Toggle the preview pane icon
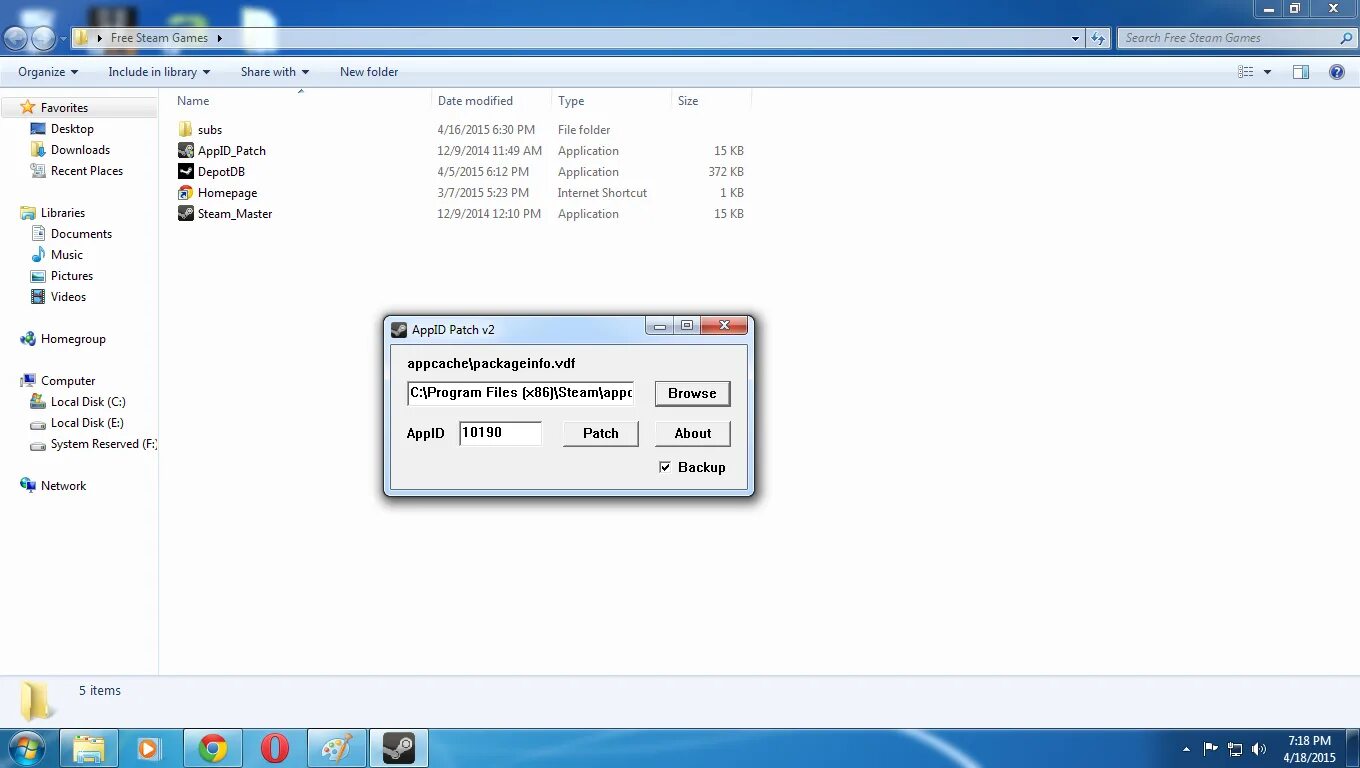This screenshot has width=1360, height=768. click(x=1301, y=72)
